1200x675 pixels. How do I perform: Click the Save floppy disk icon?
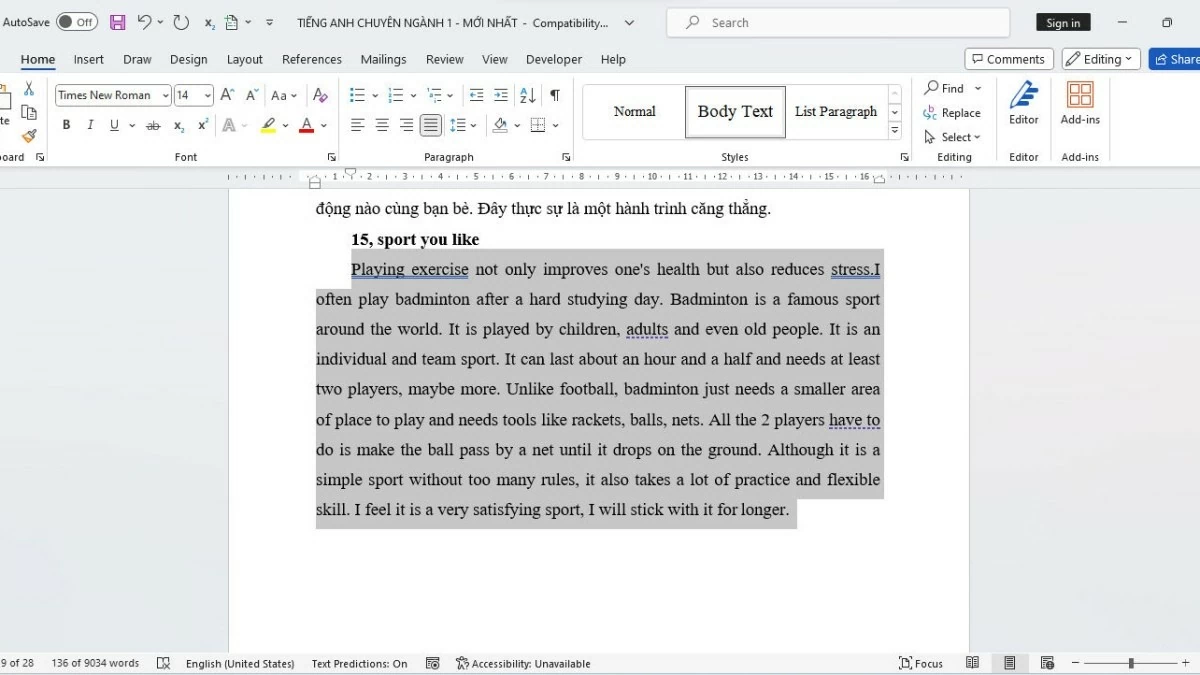coord(117,22)
